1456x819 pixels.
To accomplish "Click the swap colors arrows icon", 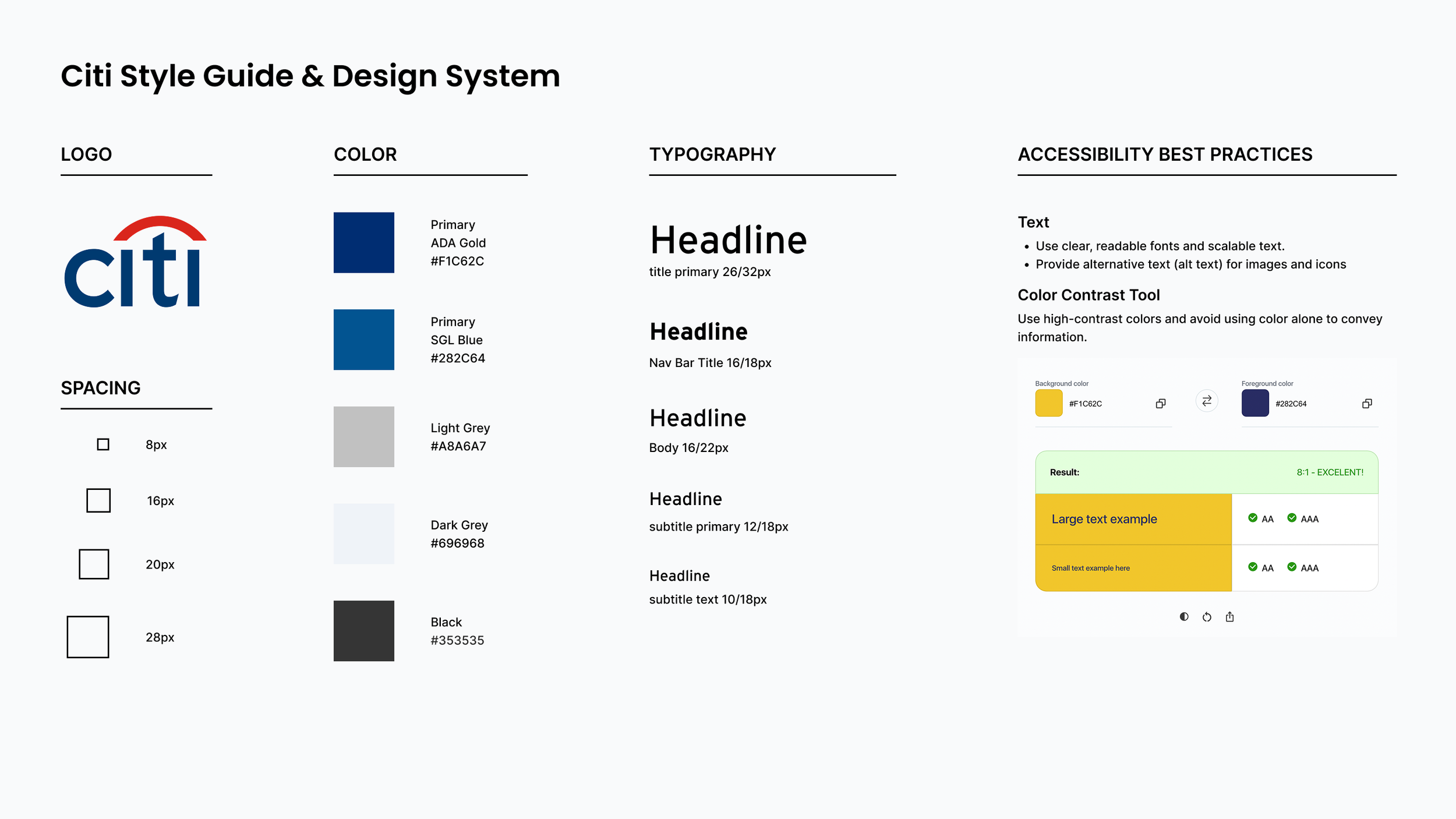I will 1206,401.
